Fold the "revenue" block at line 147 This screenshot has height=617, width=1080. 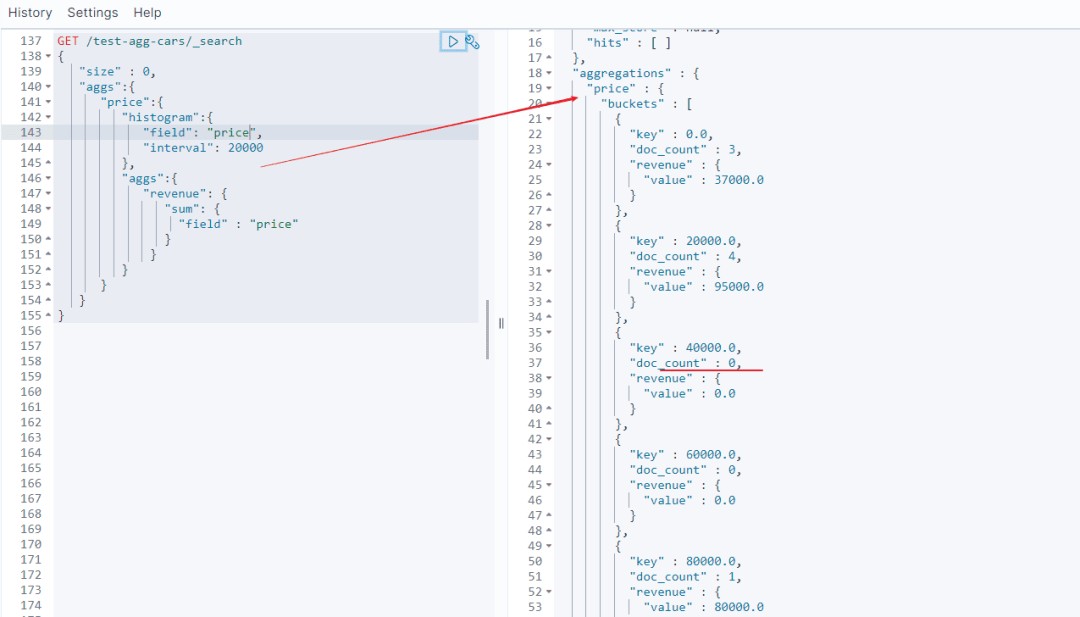49,194
